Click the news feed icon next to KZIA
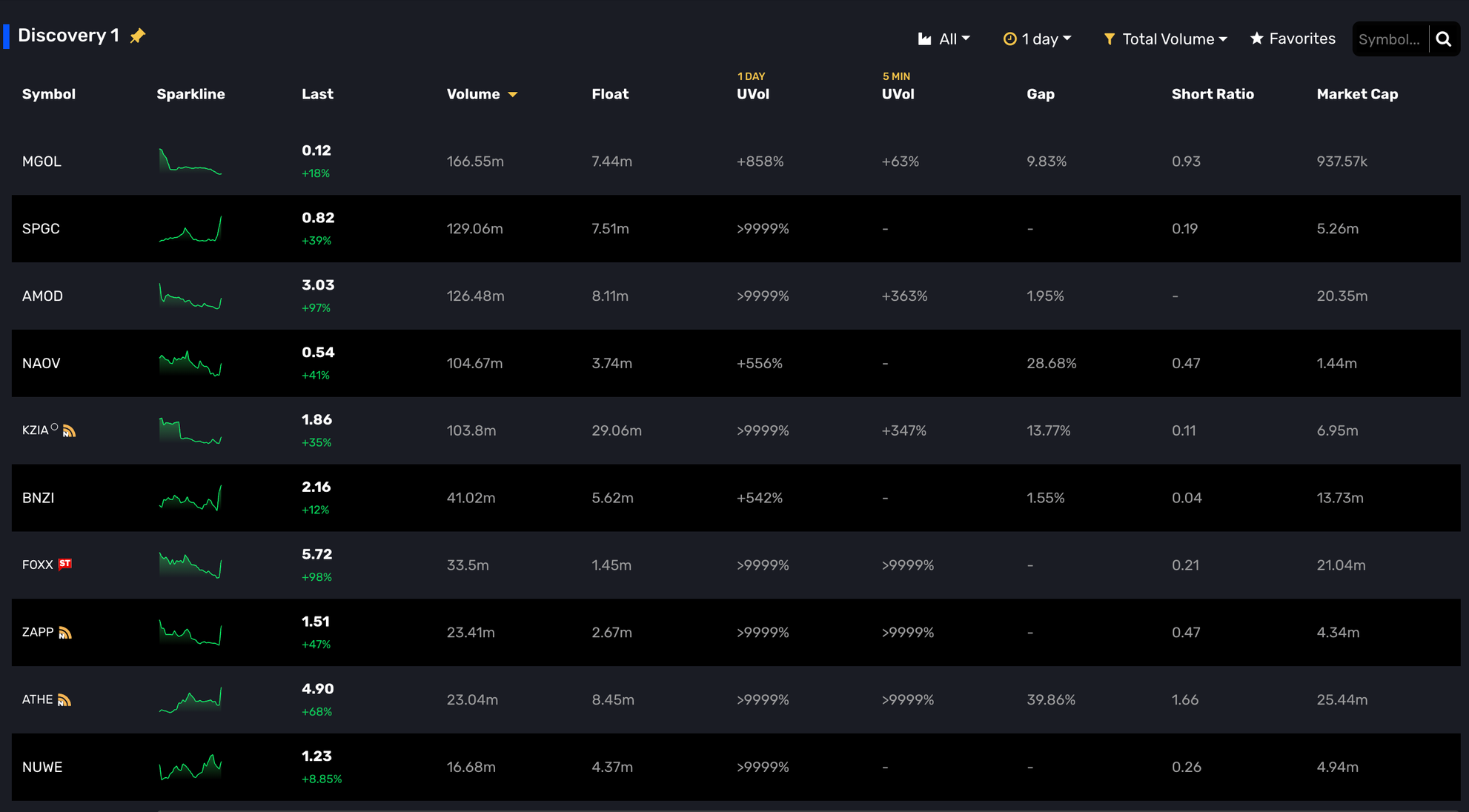This screenshot has width=1469, height=812. click(x=69, y=431)
